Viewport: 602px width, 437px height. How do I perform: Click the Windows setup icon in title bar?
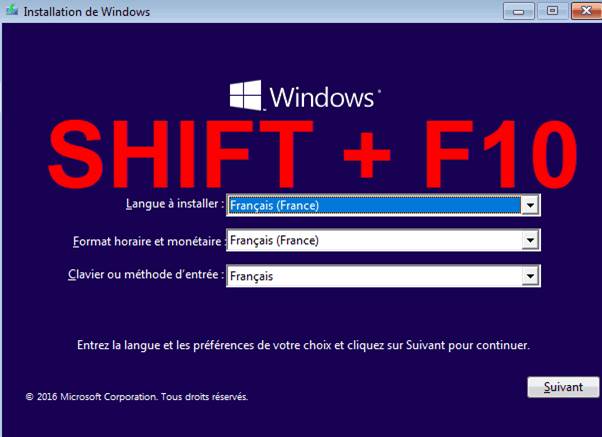point(11,10)
